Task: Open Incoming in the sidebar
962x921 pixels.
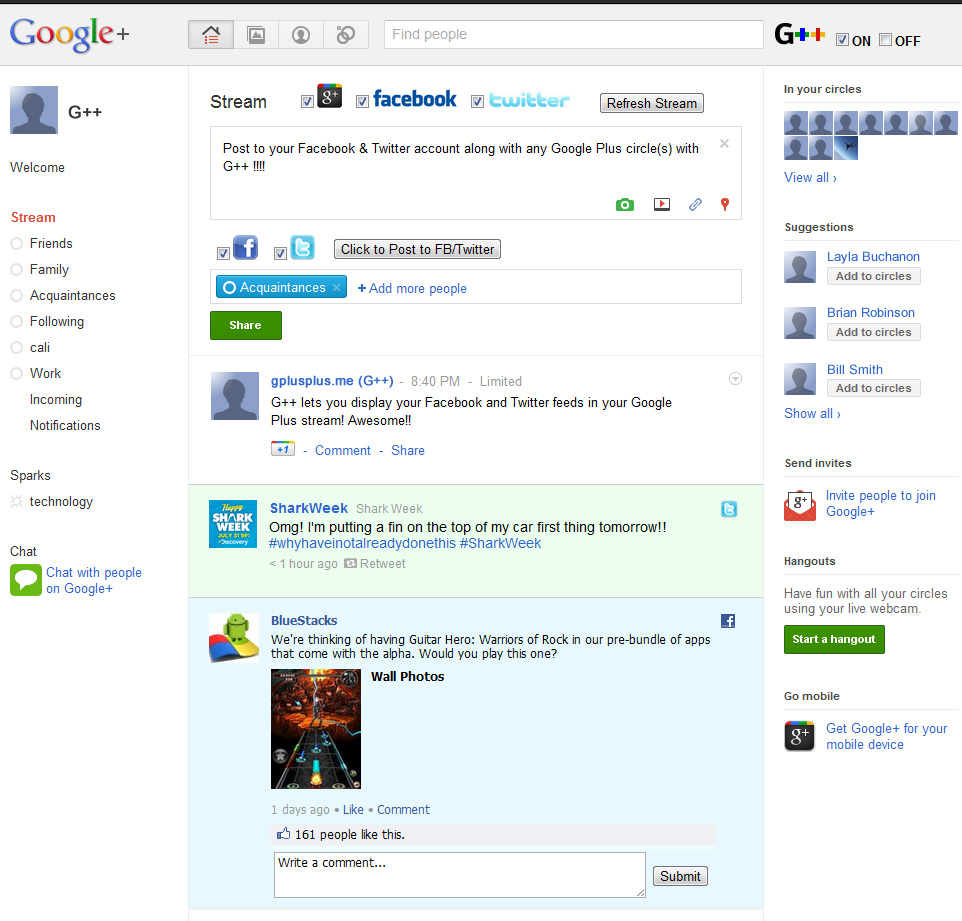Action: 56,399
